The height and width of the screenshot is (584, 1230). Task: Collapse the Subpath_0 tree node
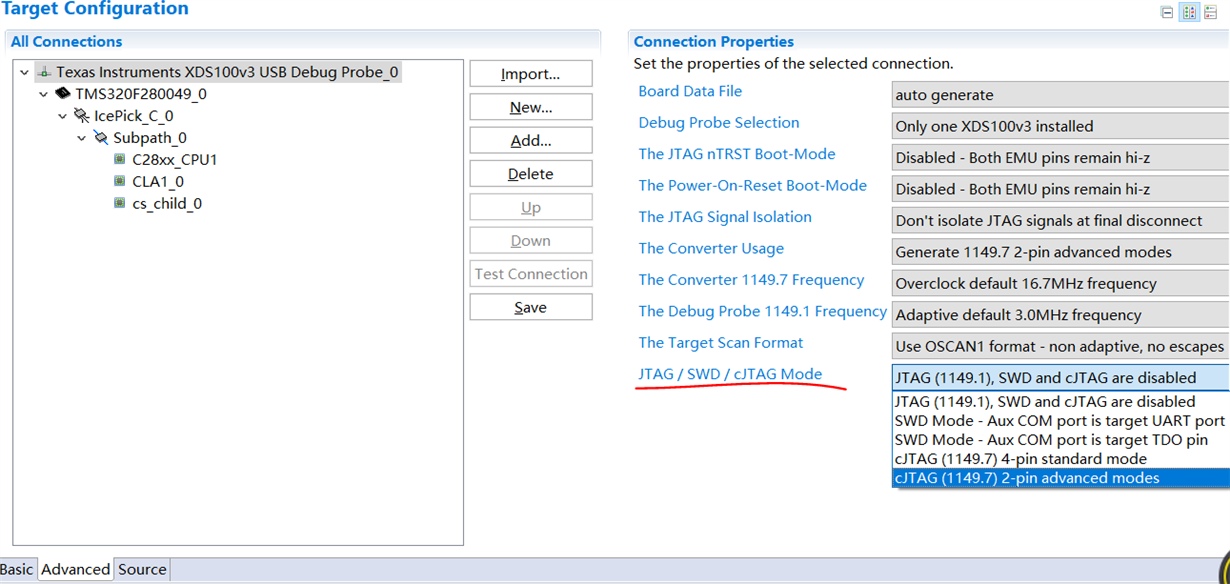(x=82, y=138)
